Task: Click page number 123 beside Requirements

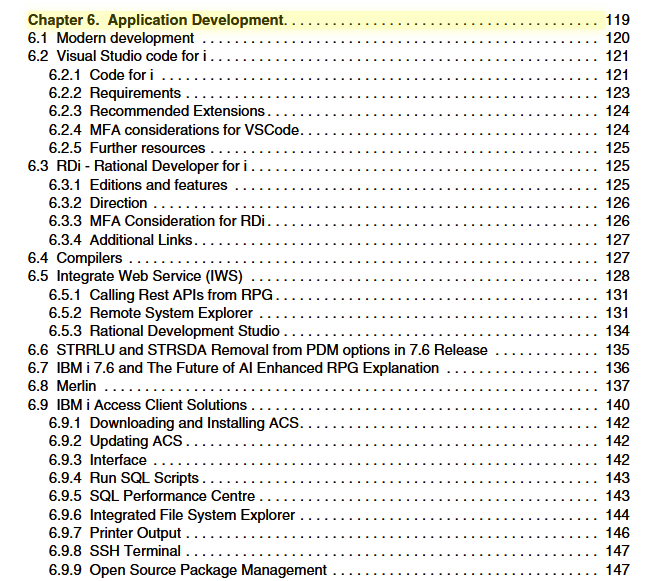Action: 617,93
